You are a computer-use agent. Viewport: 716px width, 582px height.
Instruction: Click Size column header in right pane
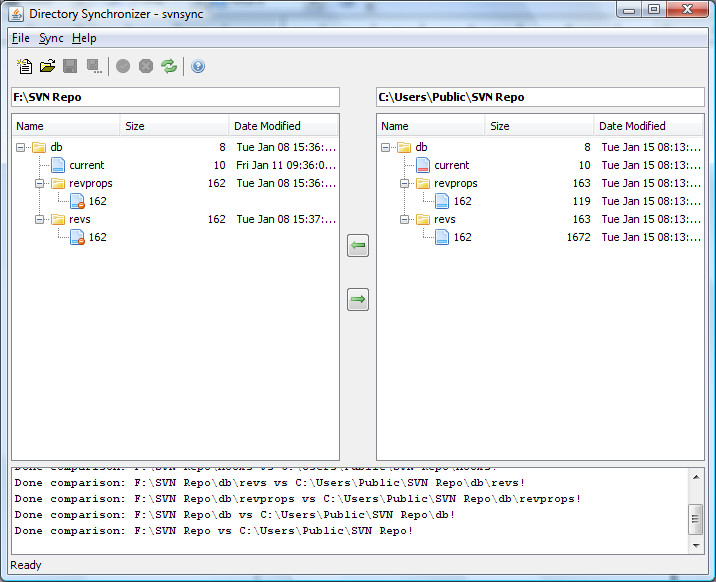pyautogui.click(x=539, y=126)
